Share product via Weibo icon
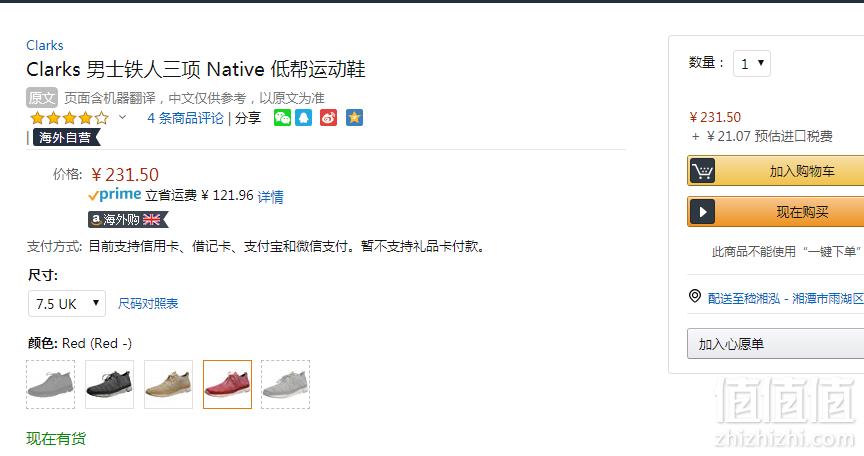864x456 pixels. click(x=328, y=118)
